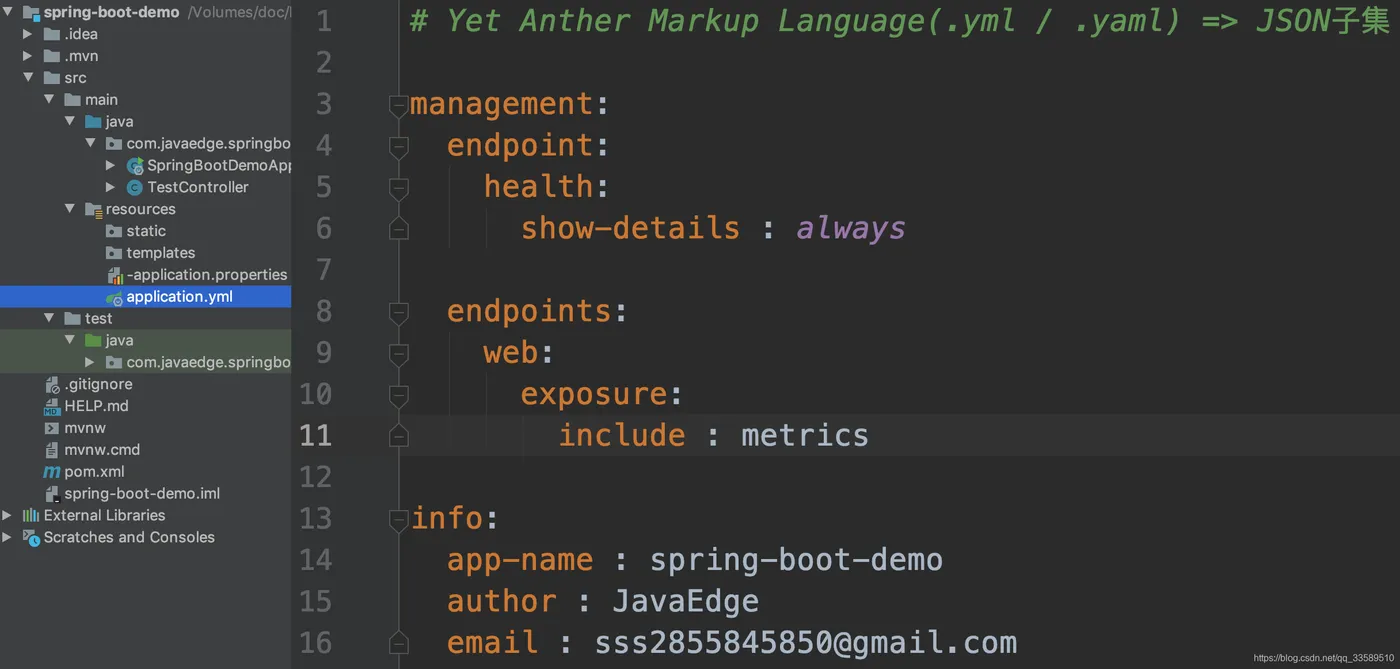This screenshot has height=669, width=1400.
Task: Expand the .mvn folder arrow
Action: (x=28, y=56)
